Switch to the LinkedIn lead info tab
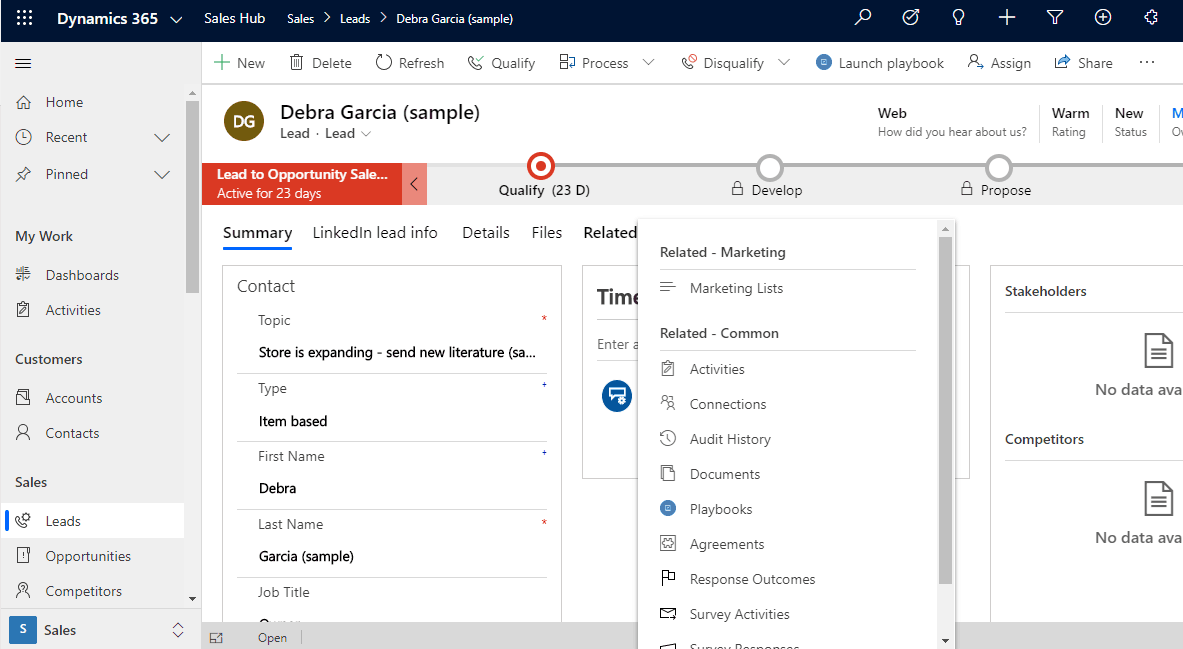Image resolution: width=1183 pixels, height=649 pixels. point(375,233)
